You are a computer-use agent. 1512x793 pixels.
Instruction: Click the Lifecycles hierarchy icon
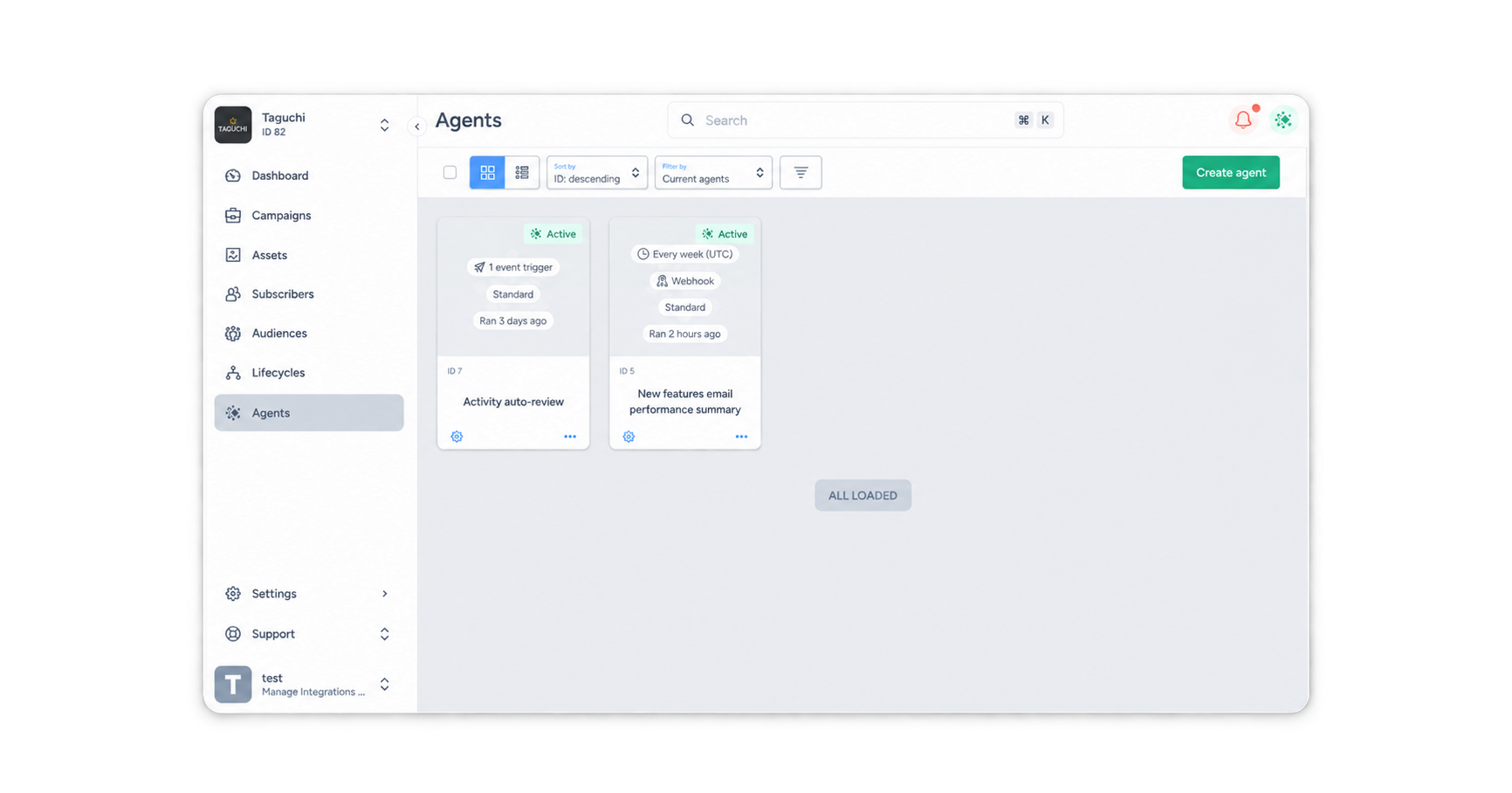(233, 373)
